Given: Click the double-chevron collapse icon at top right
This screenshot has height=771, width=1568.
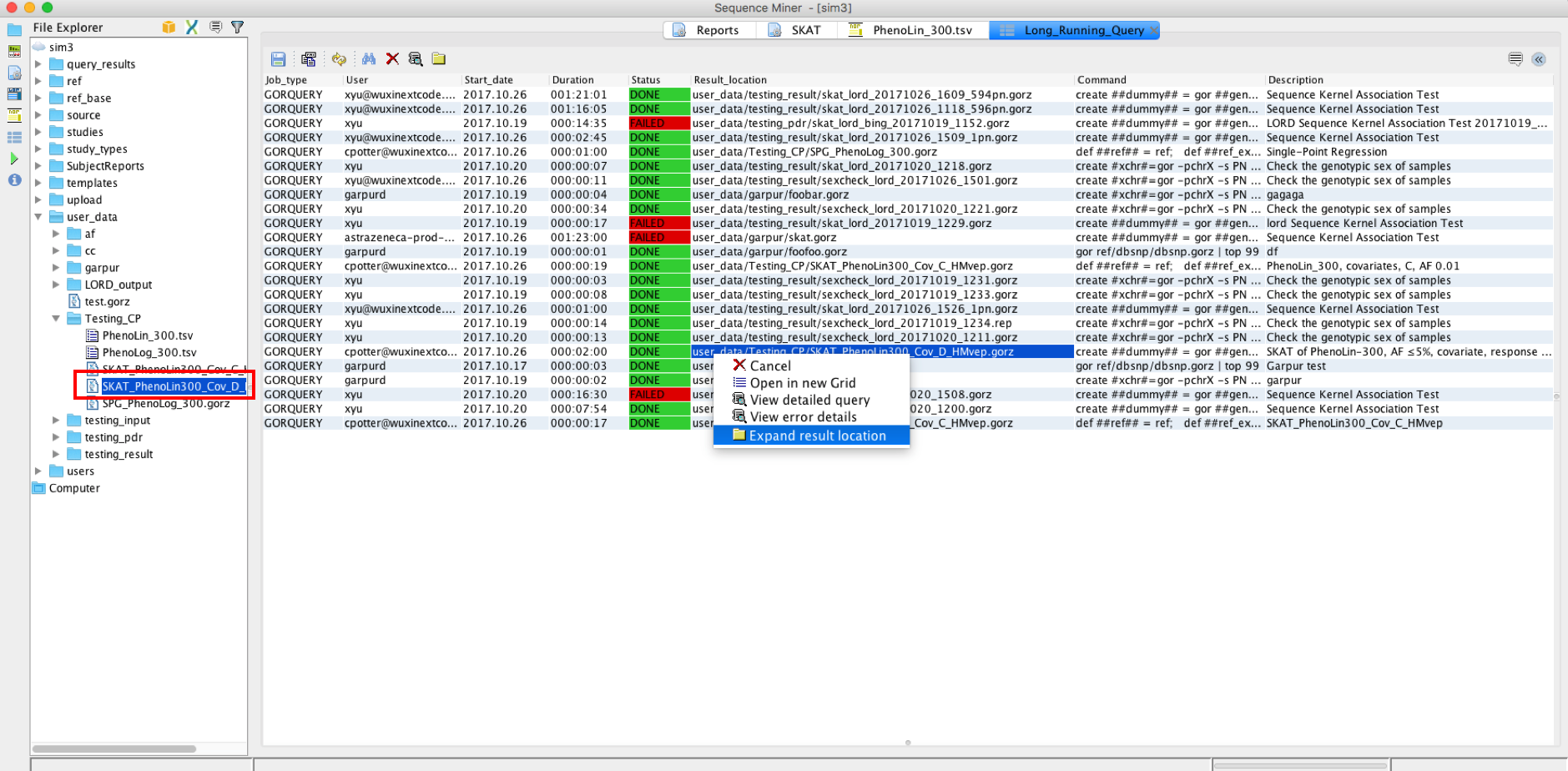Looking at the screenshot, I should 1539,59.
